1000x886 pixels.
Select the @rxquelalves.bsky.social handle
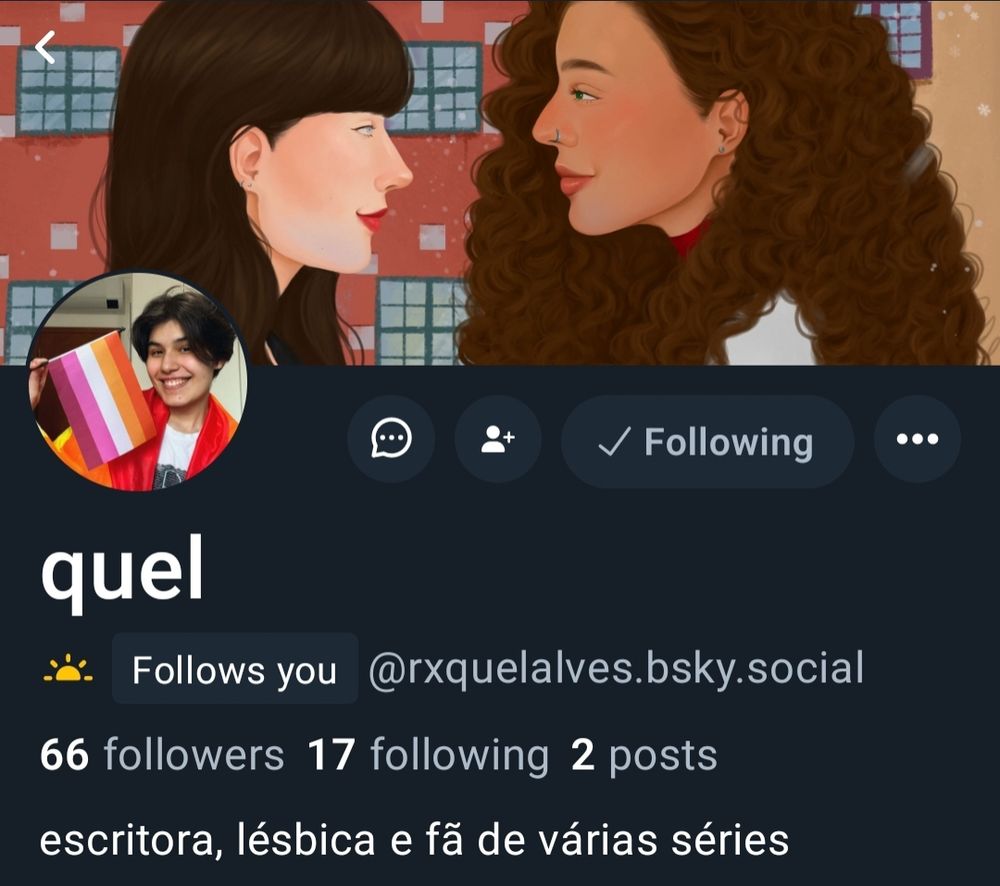616,668
